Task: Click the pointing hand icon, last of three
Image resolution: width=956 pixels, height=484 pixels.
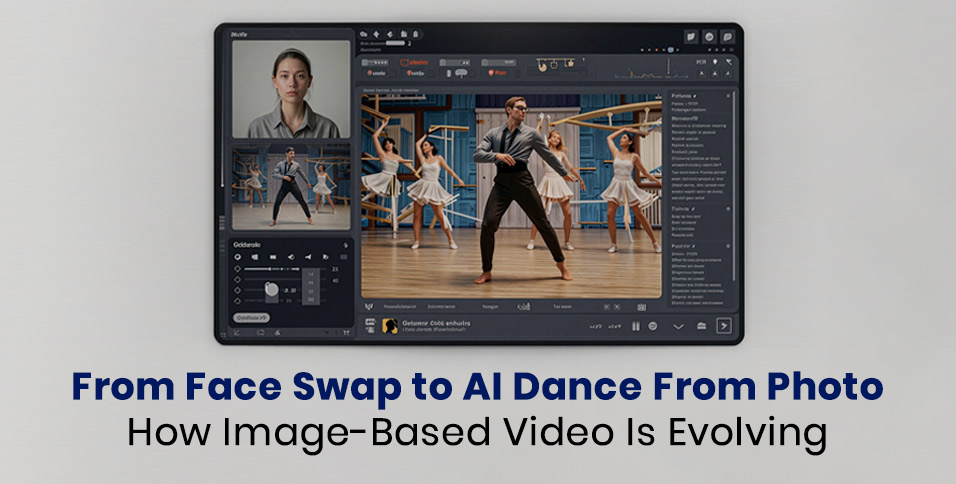Action: (570, 63)
